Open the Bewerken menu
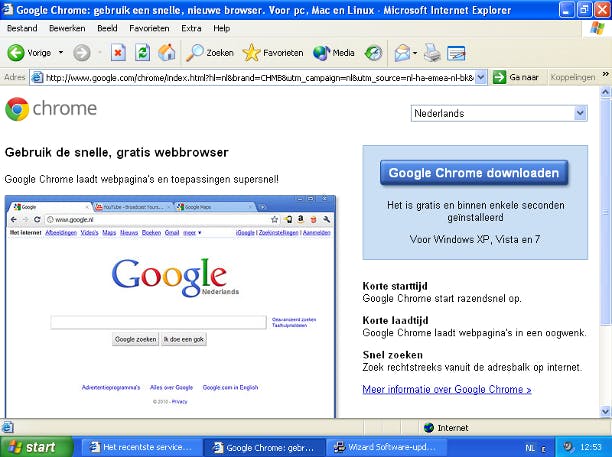This screenshot has width=612, height=457. [x=67, y=28]
